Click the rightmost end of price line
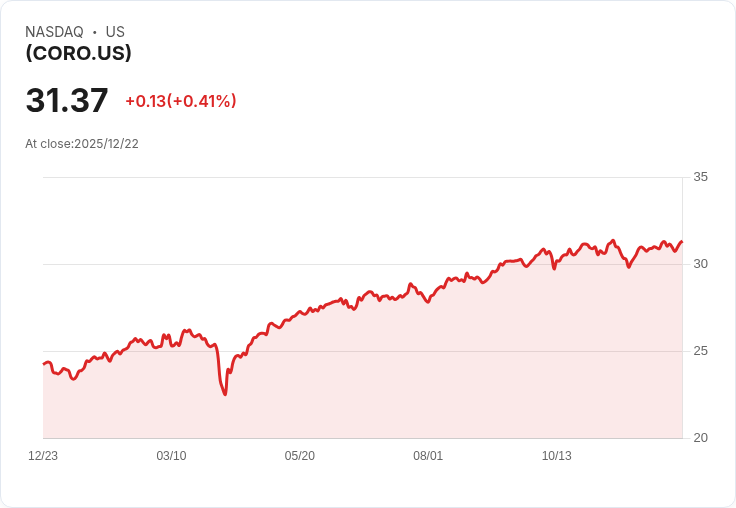This screenshot has width=736, height=508. (682, 242)
